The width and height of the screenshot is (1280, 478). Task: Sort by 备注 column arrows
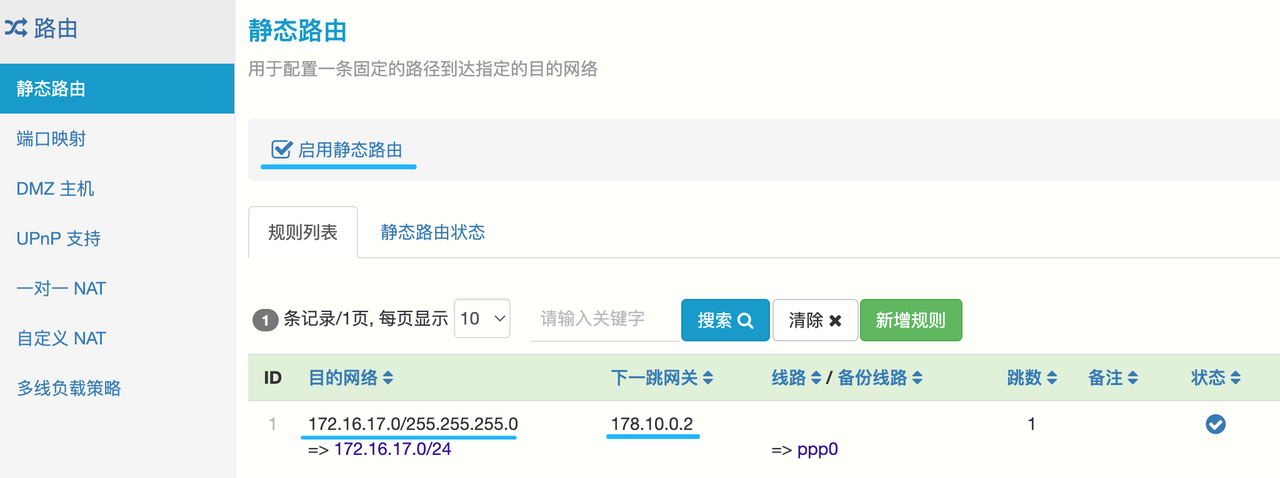(1133, 378)
